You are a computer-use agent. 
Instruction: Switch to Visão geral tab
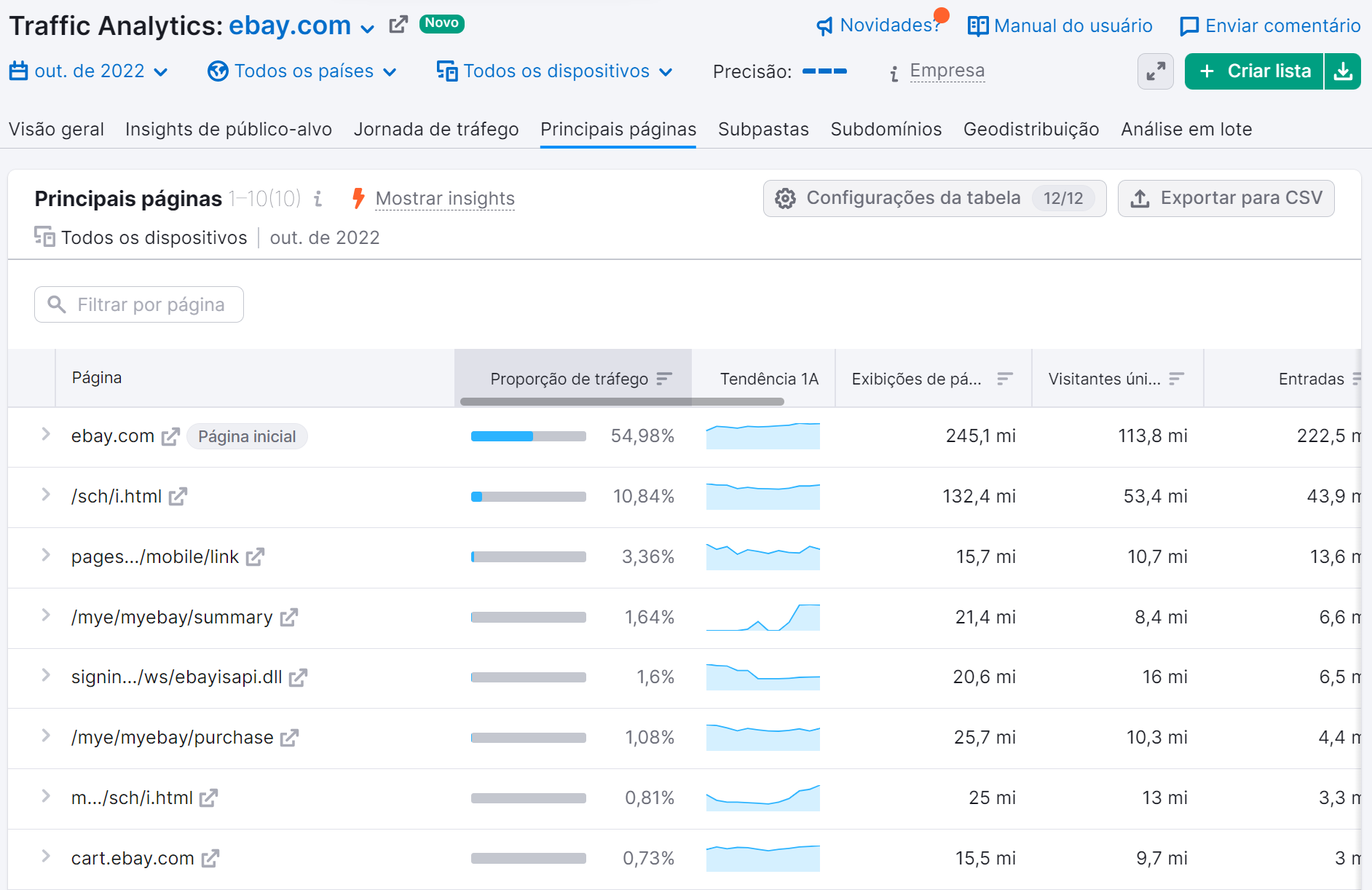tap(56, 129)
